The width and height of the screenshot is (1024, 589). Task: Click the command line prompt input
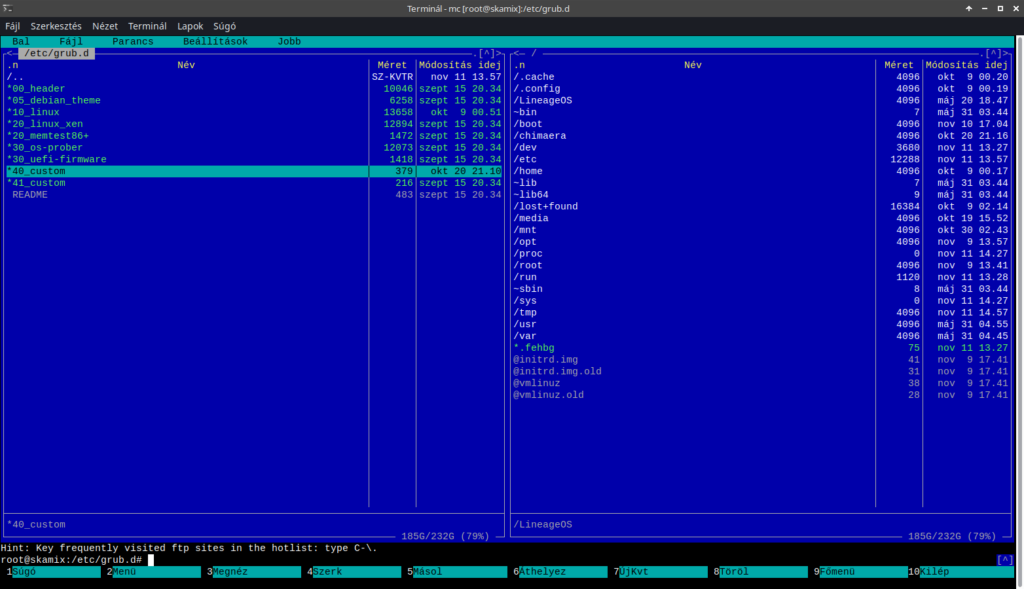(568, 560)
